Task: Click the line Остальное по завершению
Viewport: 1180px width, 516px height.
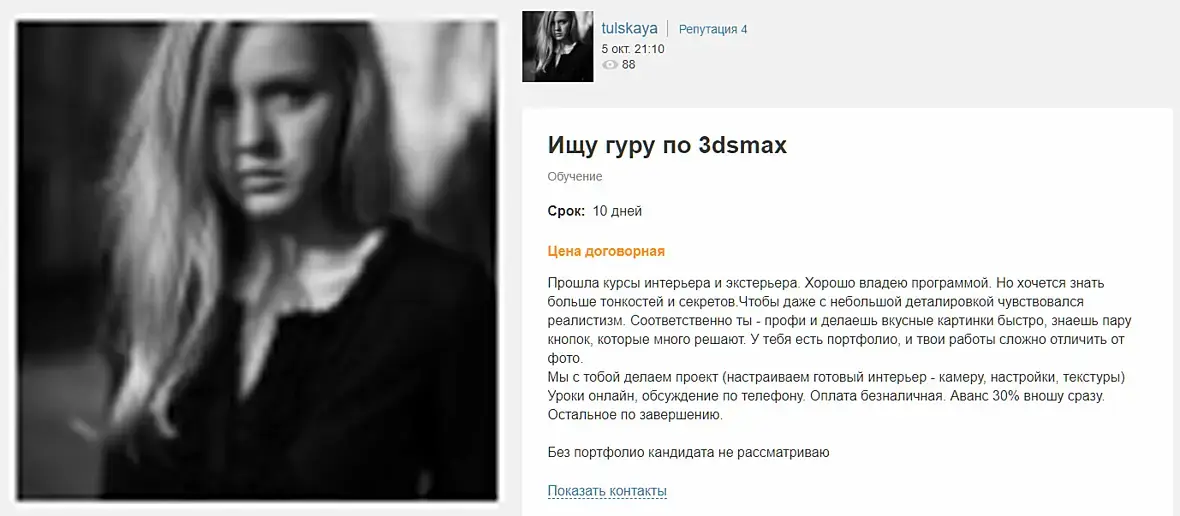Action: 635,414
